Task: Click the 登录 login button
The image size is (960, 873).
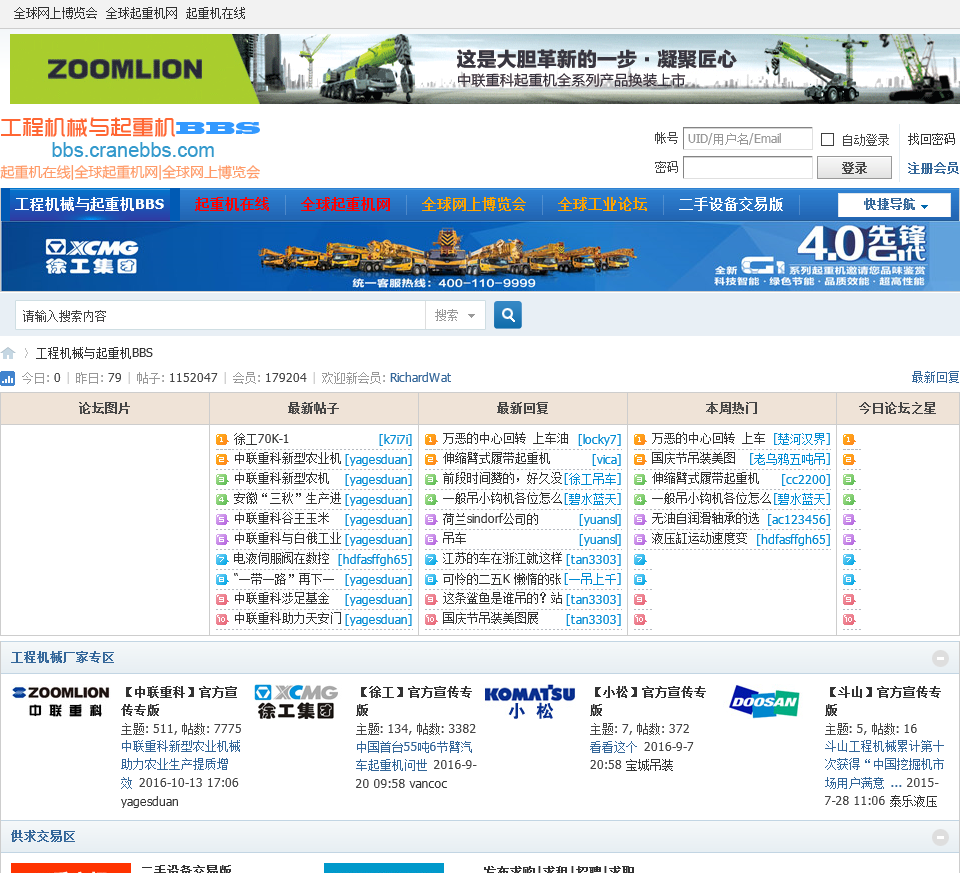Action: pyautogui.click(x=854, y=168)
